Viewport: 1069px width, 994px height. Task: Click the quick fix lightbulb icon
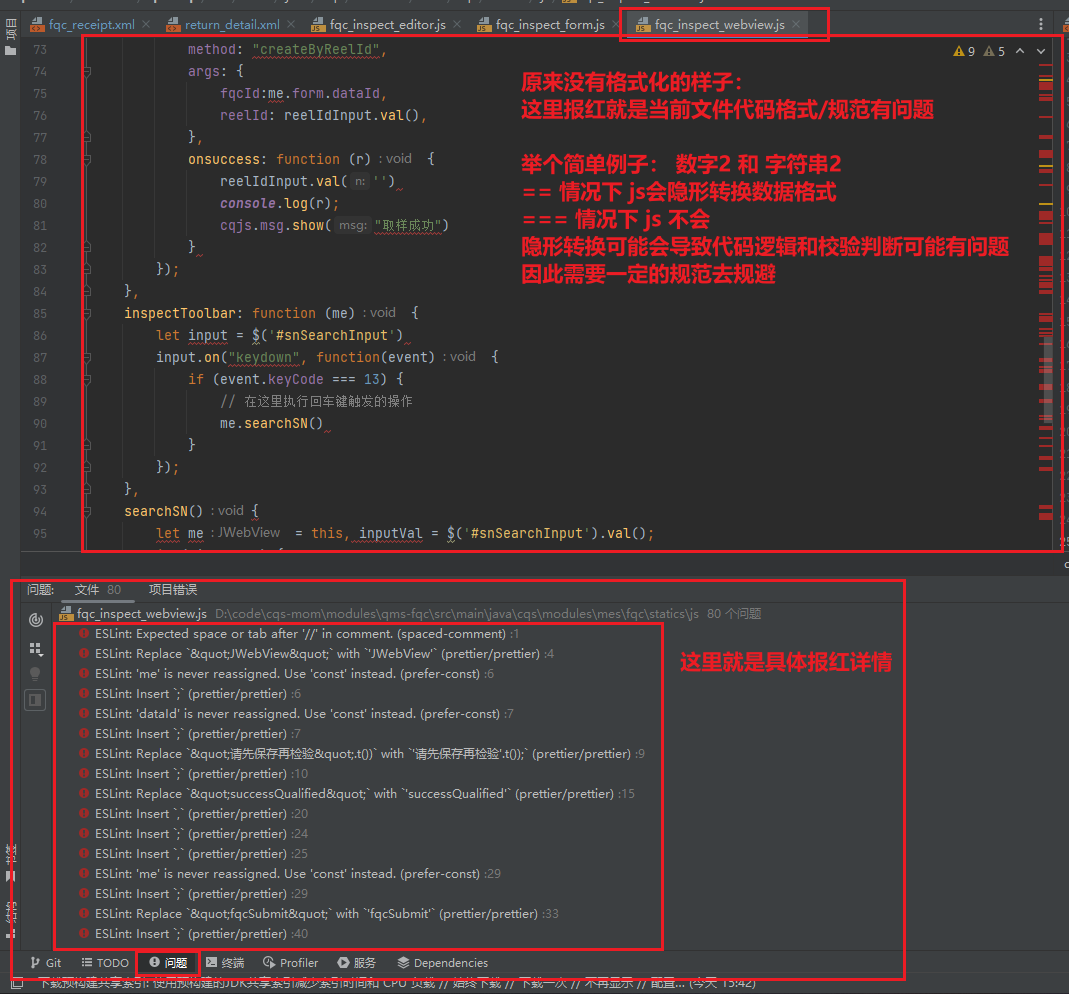[35, 674]
